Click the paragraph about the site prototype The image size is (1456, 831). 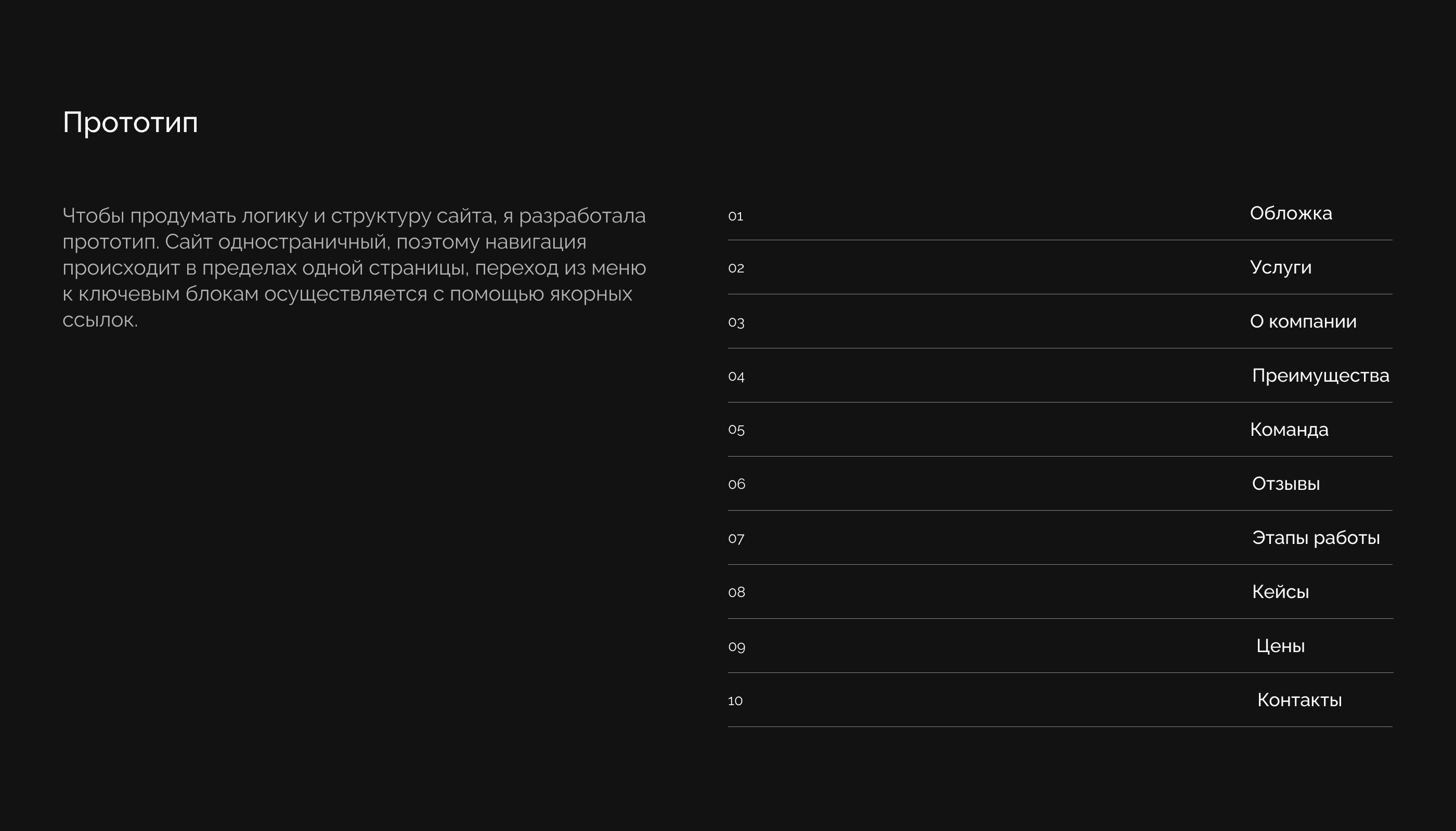pos(354,268)
